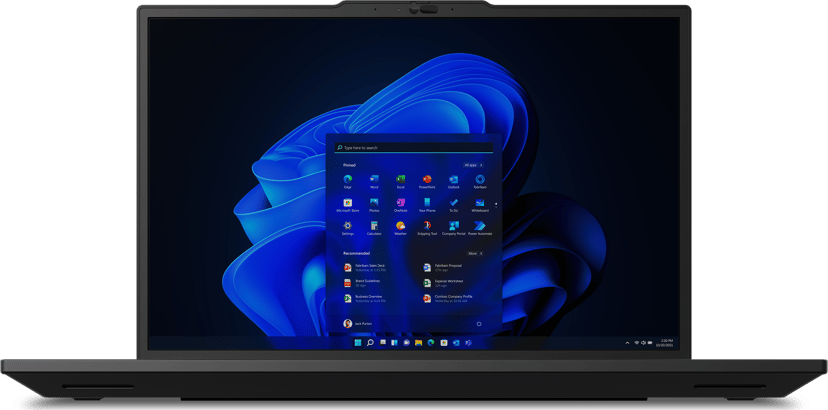This screenshot has width=828, height=410.
Task: Open Task View on the taskbar
Action: [383, 342]
